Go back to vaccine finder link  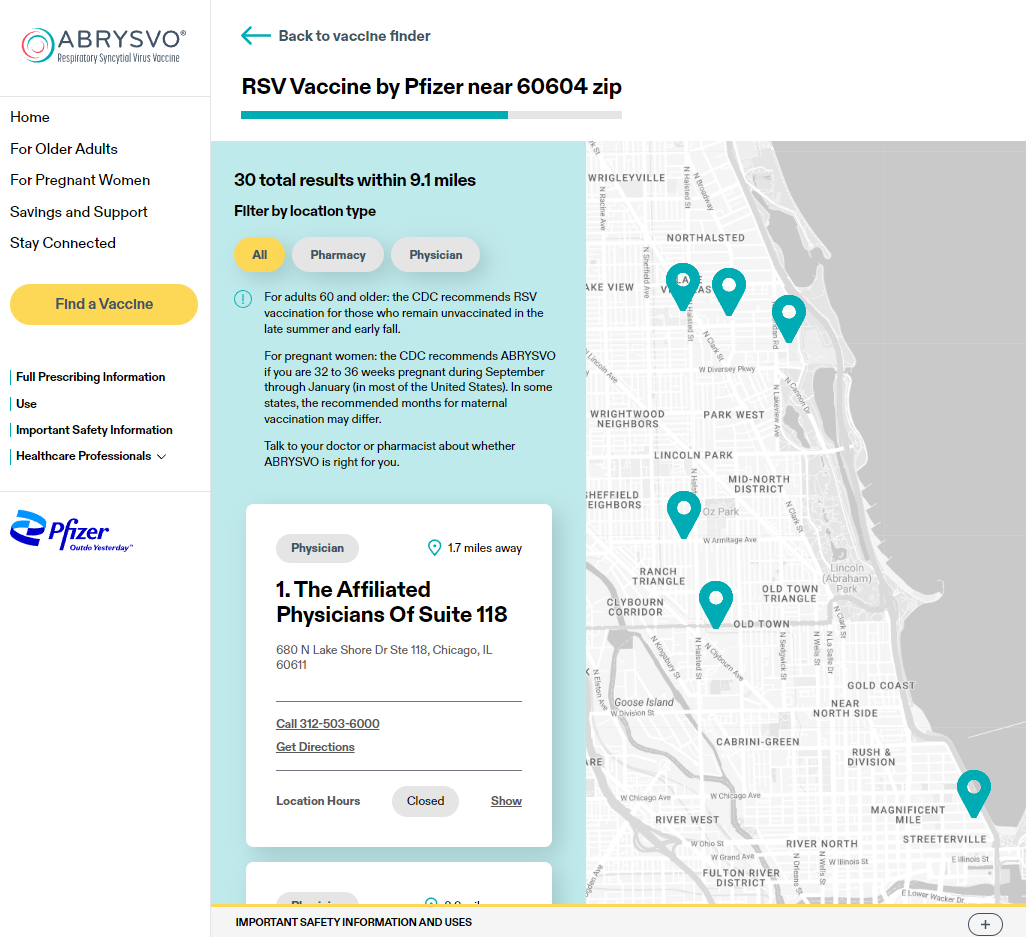click(x=354, y=36)
